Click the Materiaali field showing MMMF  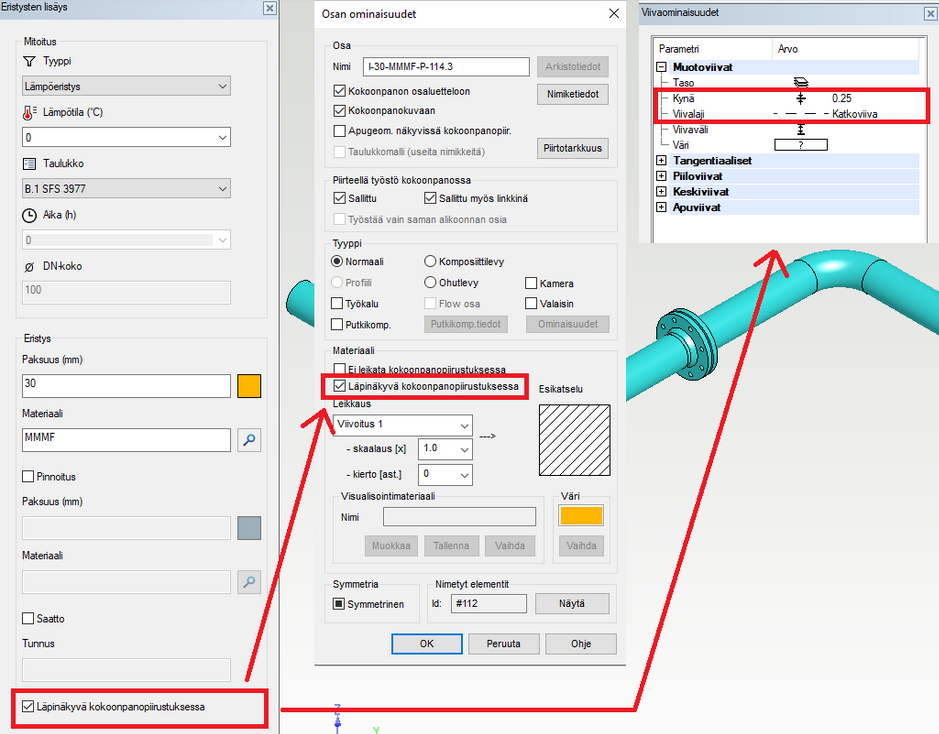click(x=126, y=440)
